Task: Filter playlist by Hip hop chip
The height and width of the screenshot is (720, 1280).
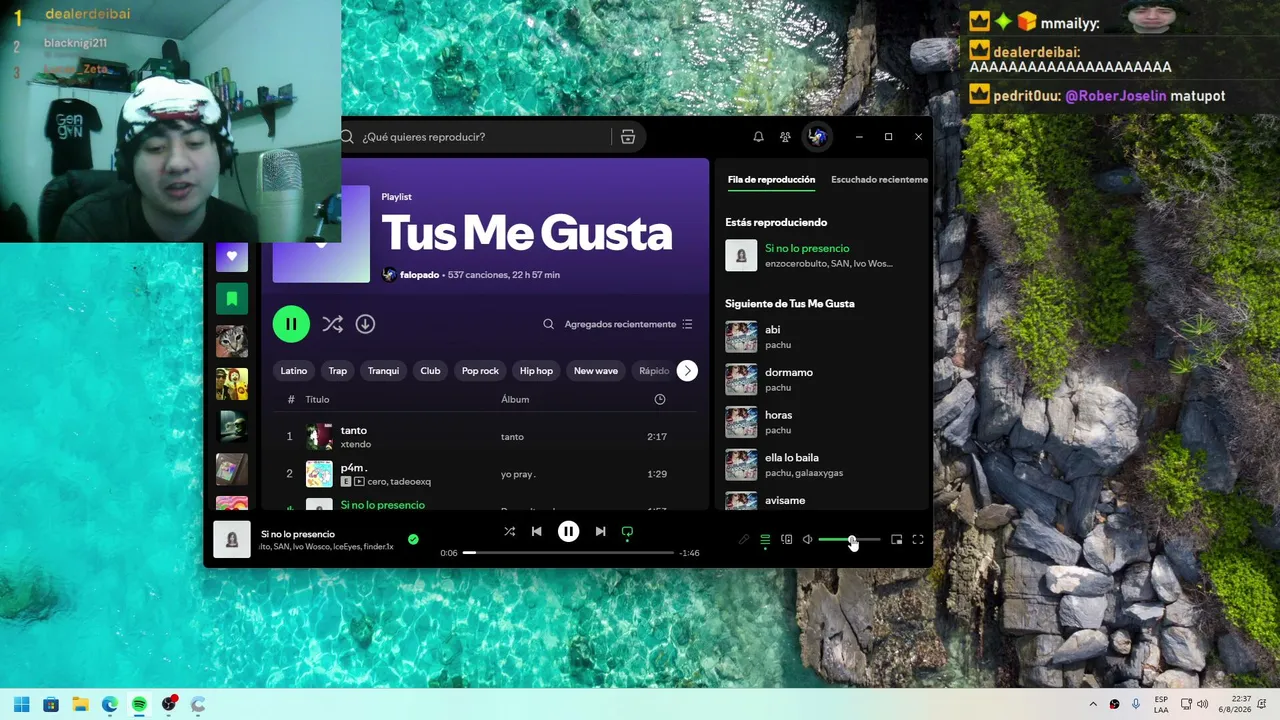Action: tap(536, 371)
